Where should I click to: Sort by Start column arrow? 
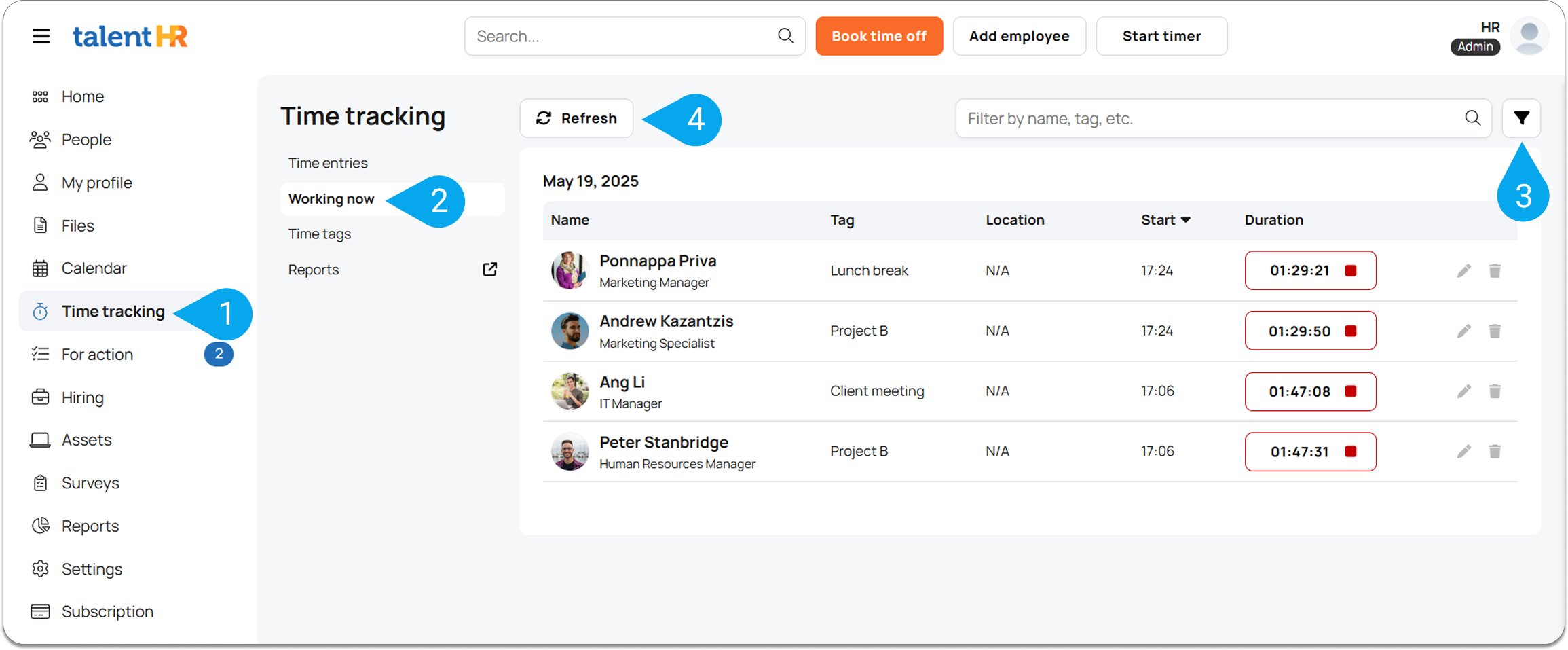point(1185,220)
